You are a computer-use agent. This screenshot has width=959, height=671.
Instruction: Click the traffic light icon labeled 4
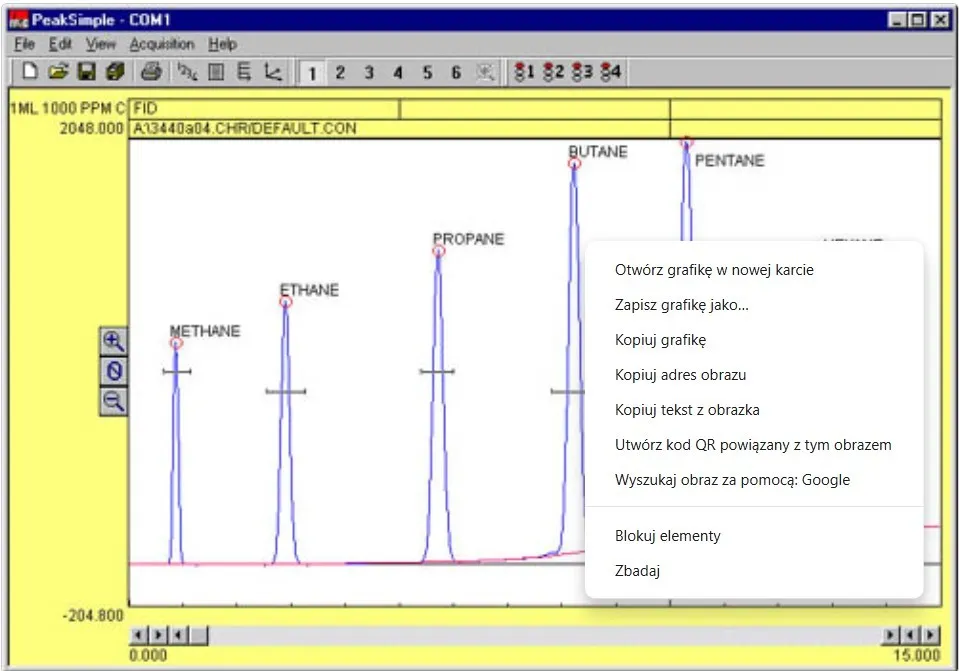[610, 72]
